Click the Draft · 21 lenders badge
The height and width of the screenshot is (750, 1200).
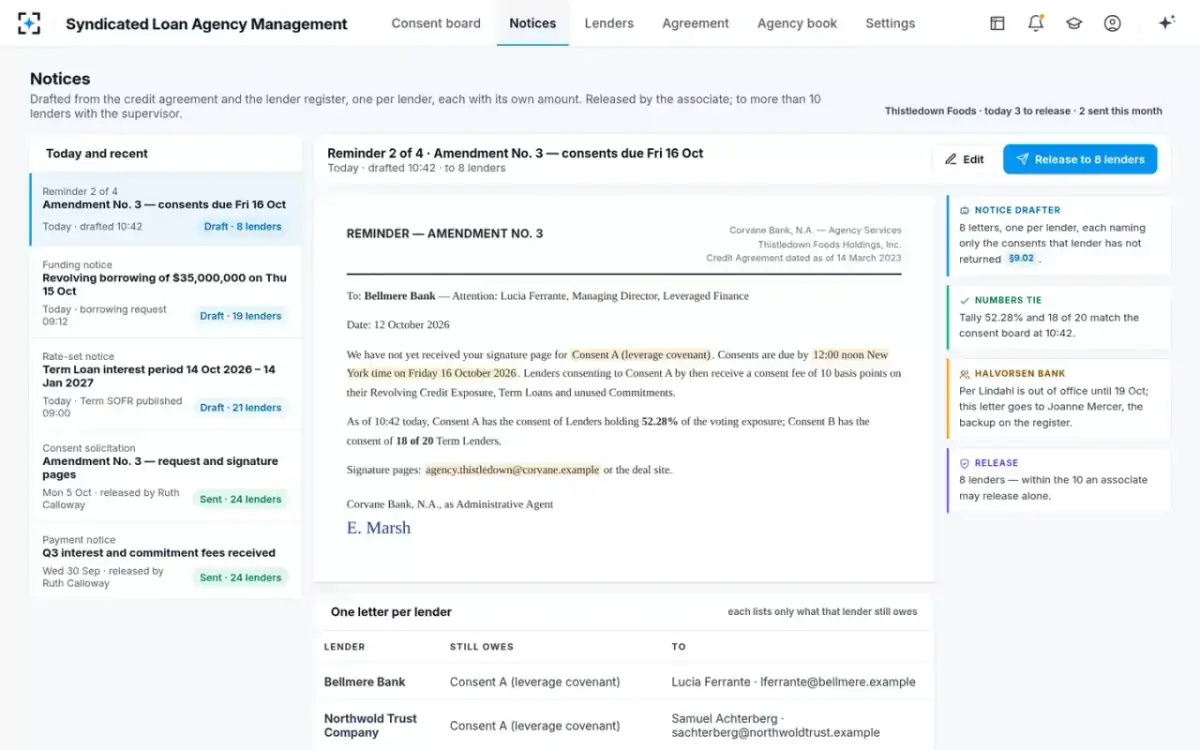(x=240, y=407)
